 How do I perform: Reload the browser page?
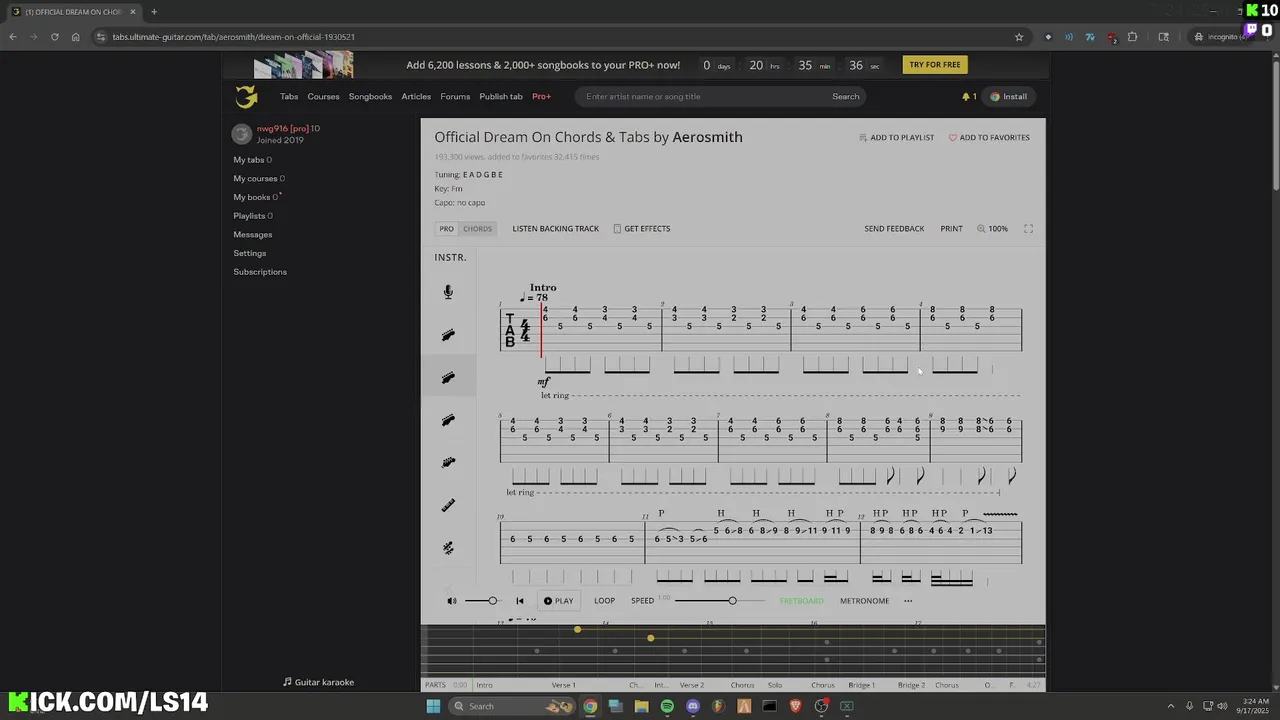(x=54, y=37)
